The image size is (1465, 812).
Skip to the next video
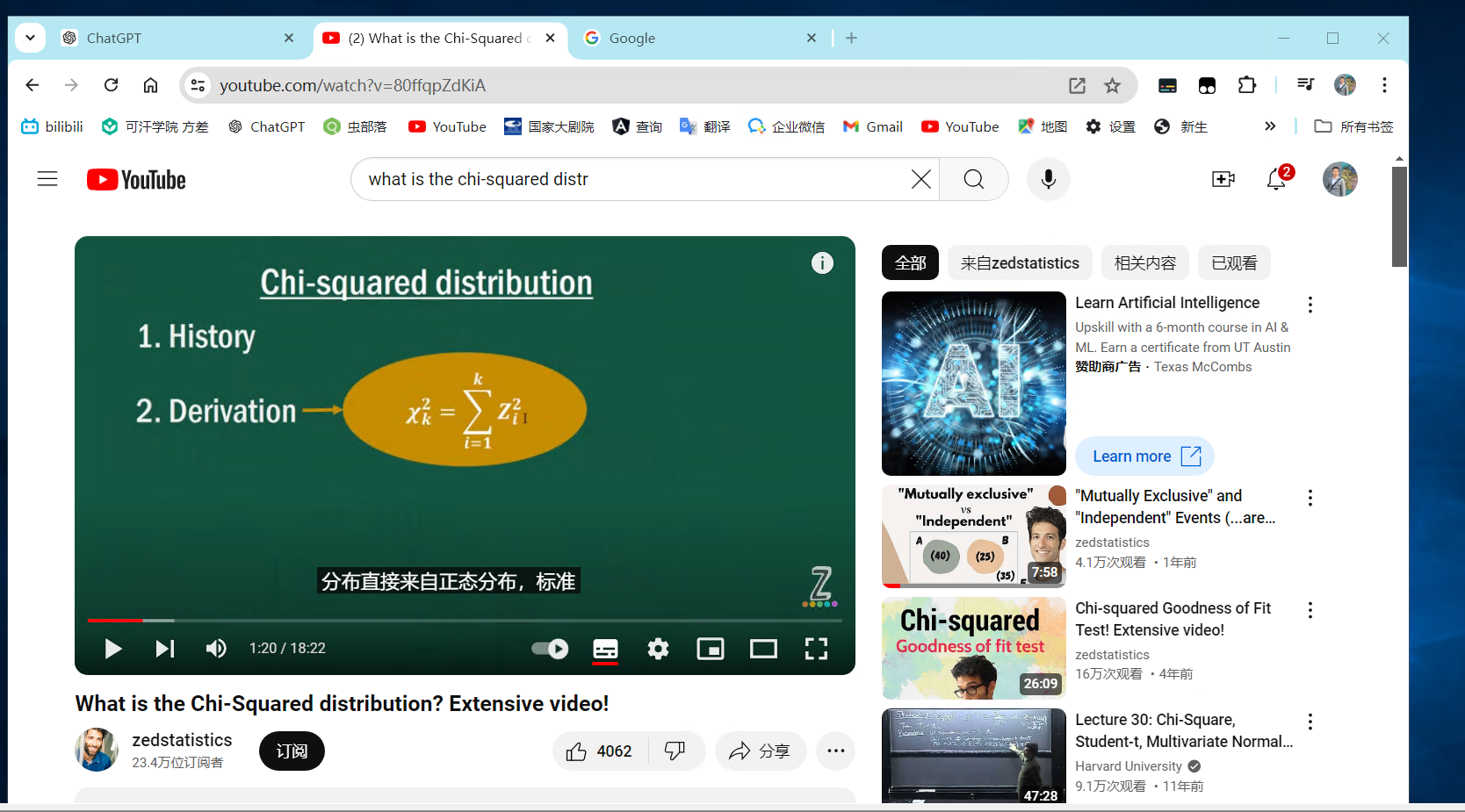click(x=164, y=648)
